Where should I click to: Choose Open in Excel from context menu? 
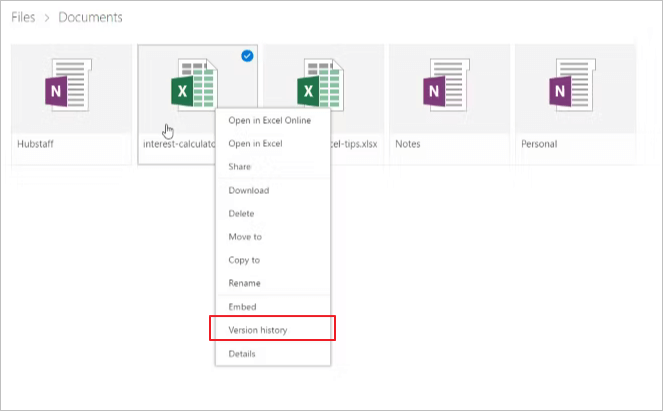(255, 144)
